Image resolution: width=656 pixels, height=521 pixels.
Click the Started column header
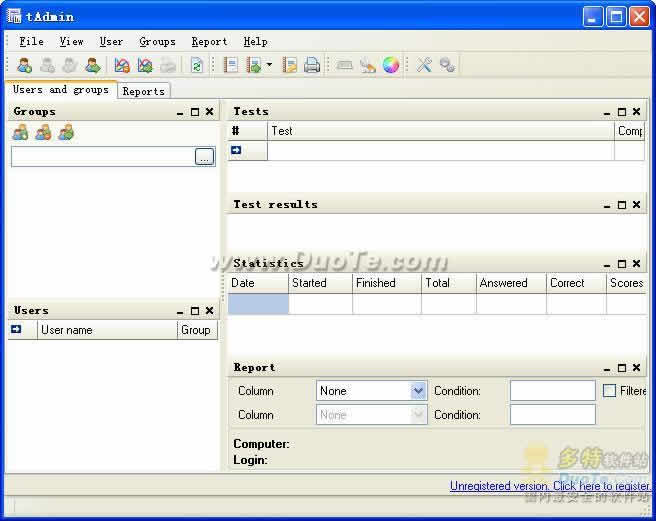[x=320, y=283]
